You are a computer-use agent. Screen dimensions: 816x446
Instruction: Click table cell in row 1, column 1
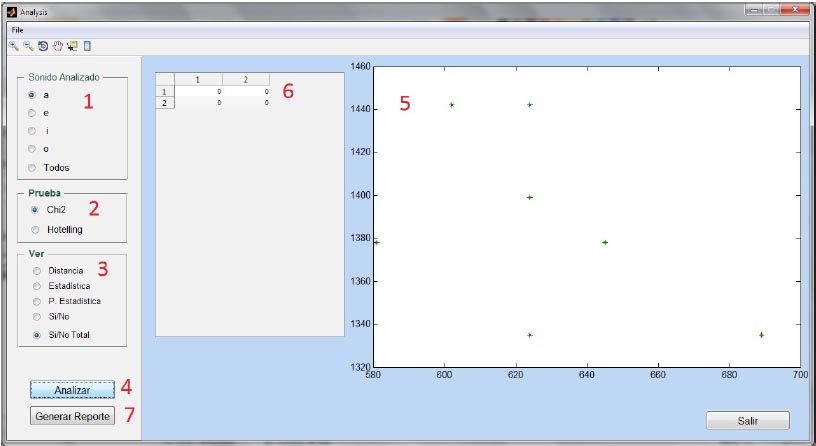pyautogui.click(x=197, y=91)
